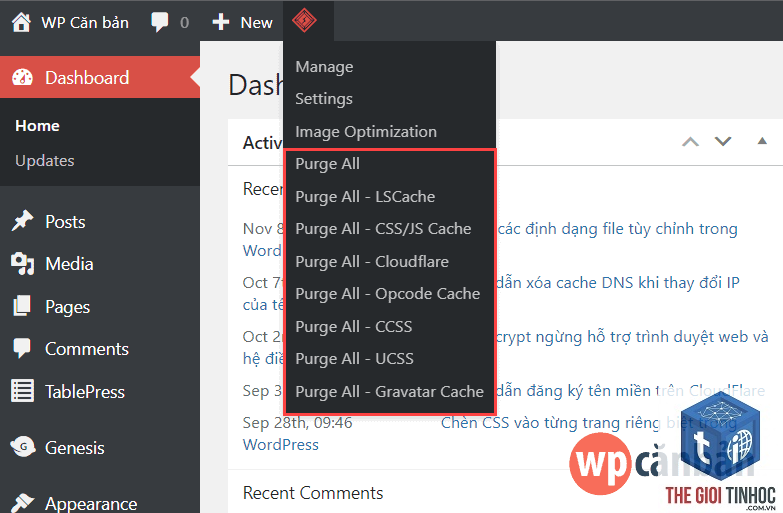Click the TablePress table icon
Viewport: 783px width, 513px height.
click(x=22, y=391)
